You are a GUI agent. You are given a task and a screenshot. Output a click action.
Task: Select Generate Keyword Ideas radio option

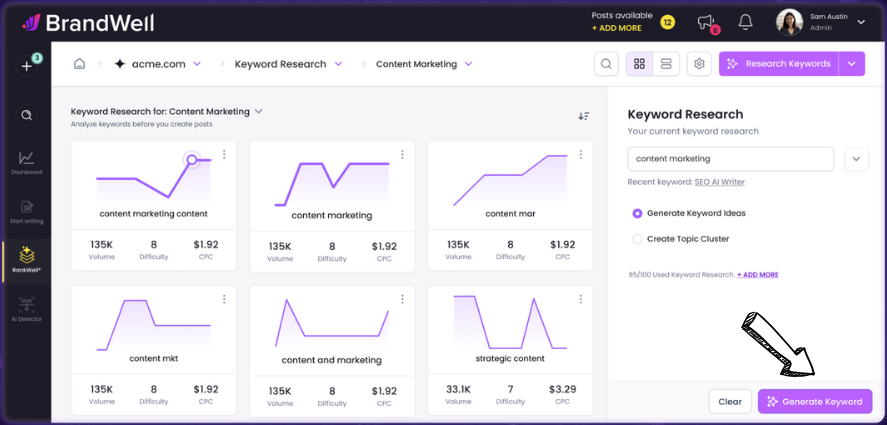(637, 213)
